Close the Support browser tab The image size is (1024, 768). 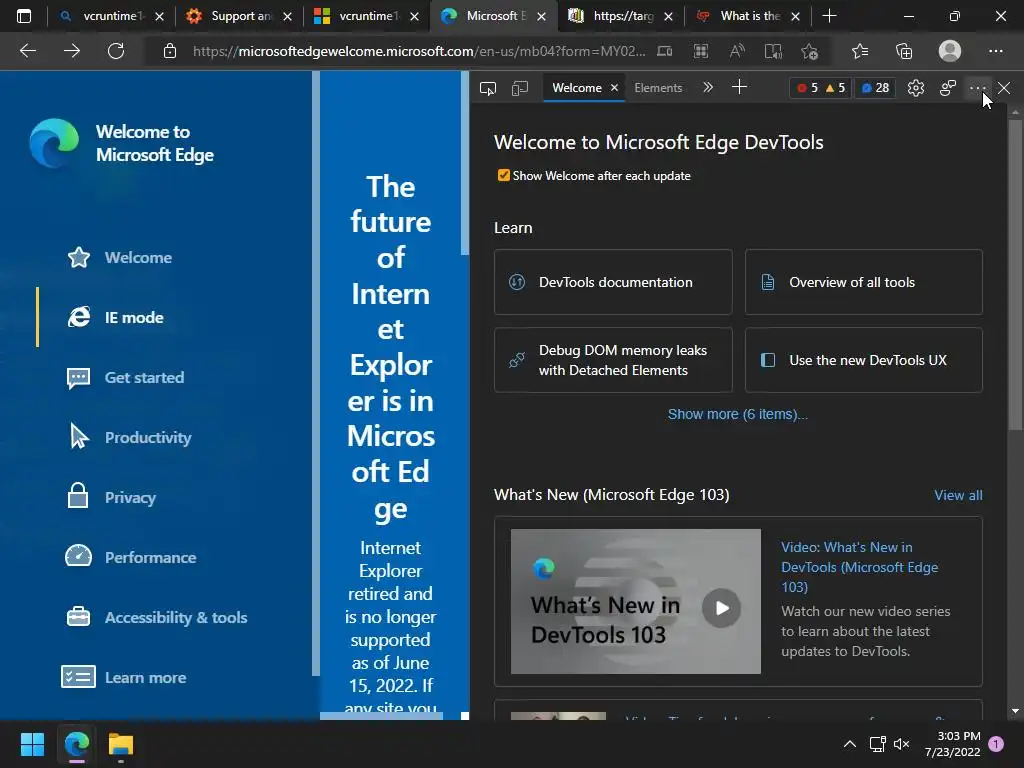tap(287, 17)
